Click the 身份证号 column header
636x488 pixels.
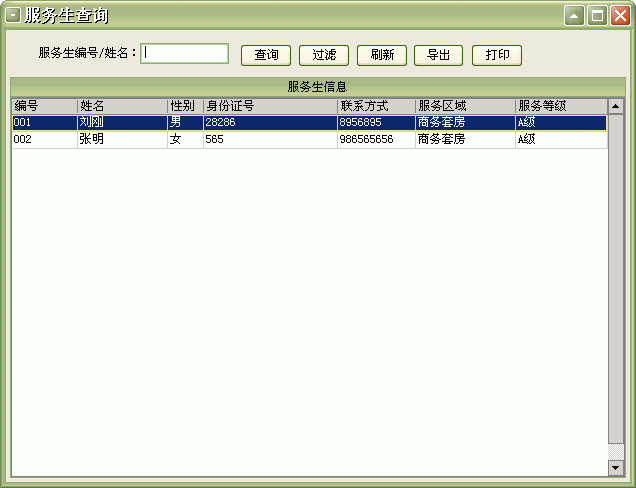tap(270, 106)
